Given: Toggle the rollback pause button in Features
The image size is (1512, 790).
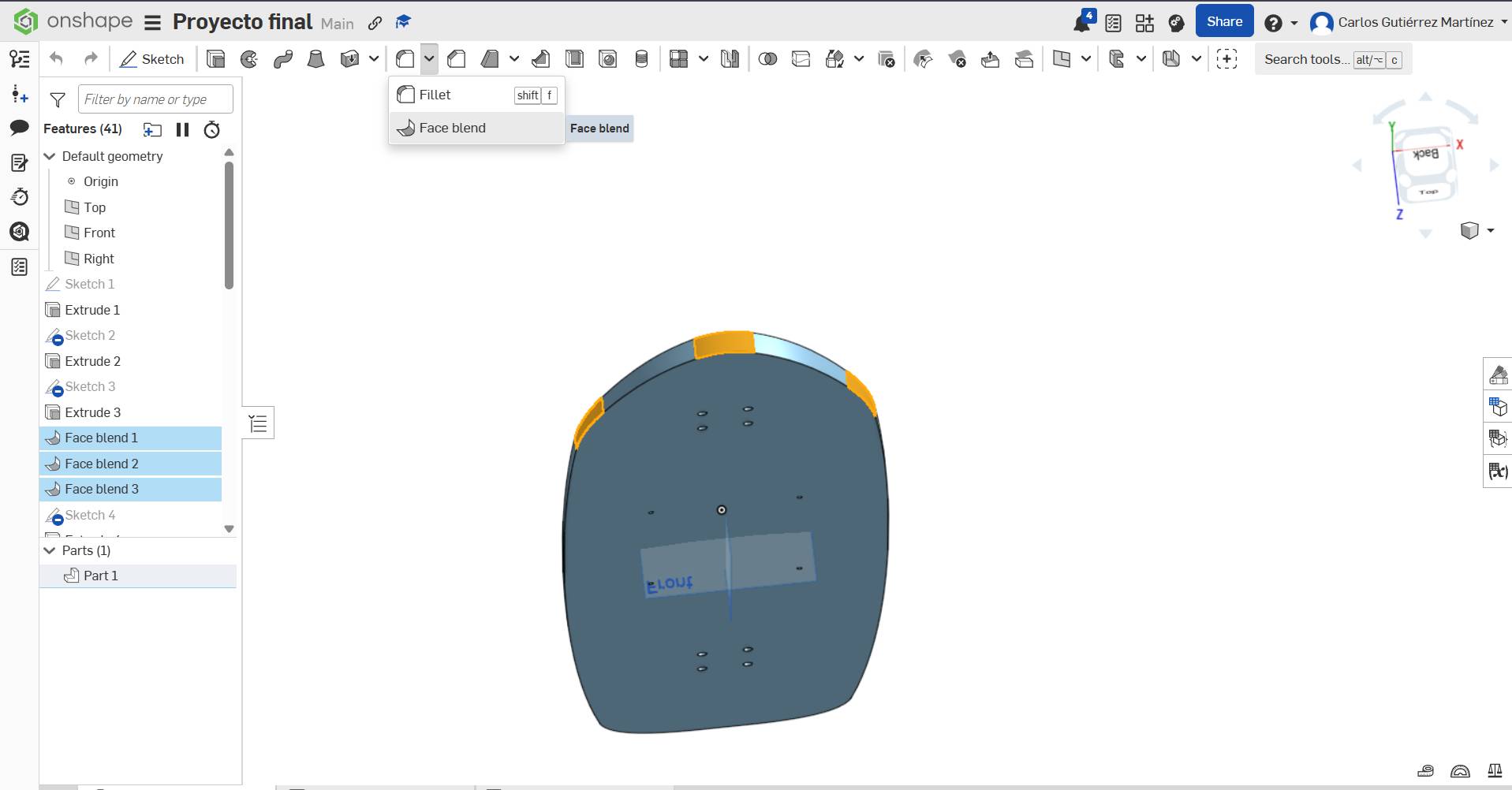Looking at the screenshot, I should (x=182, y=129).
